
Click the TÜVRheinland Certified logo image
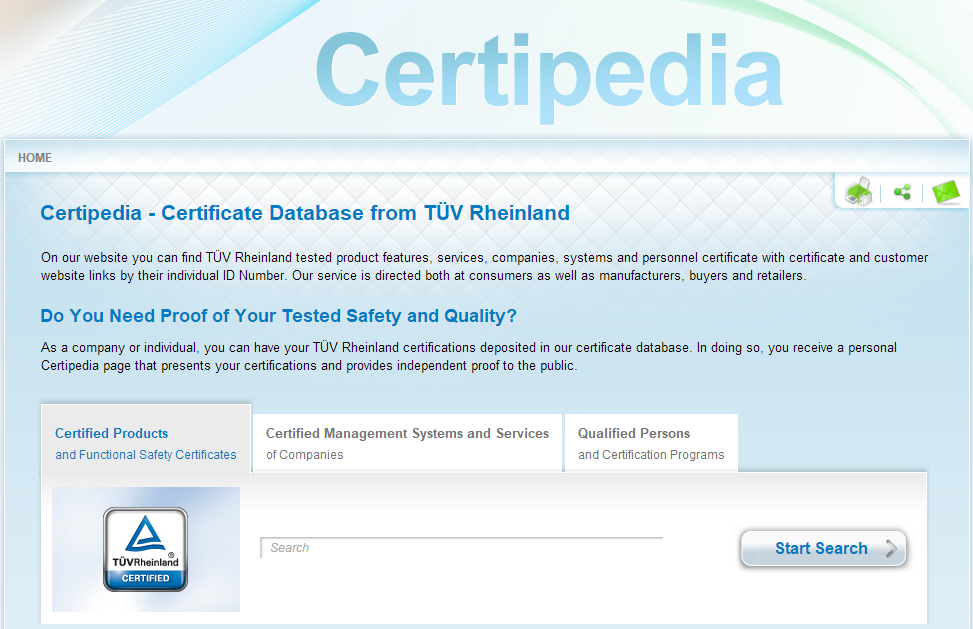(x=145, y=549)
